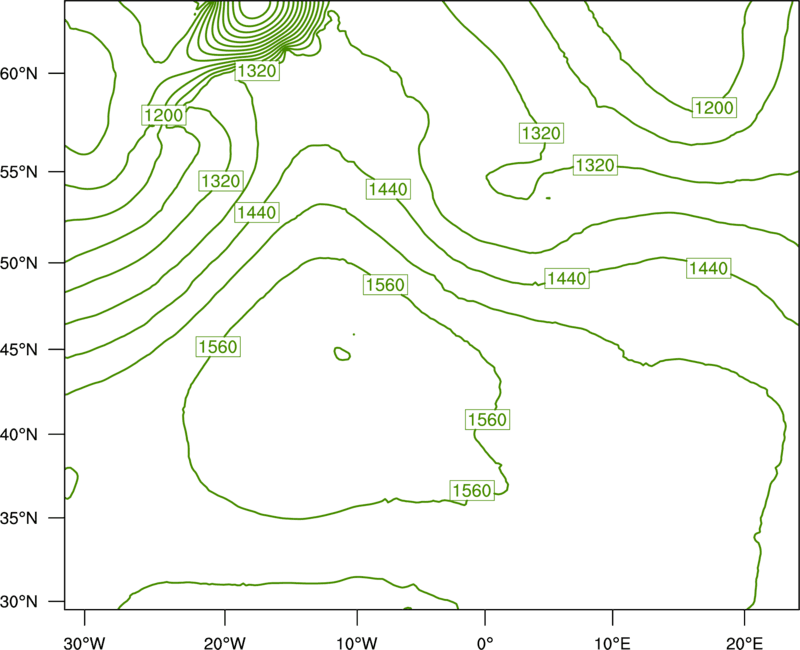
Task: Select the 20°W longitude axis label
Action: [224, 643]
